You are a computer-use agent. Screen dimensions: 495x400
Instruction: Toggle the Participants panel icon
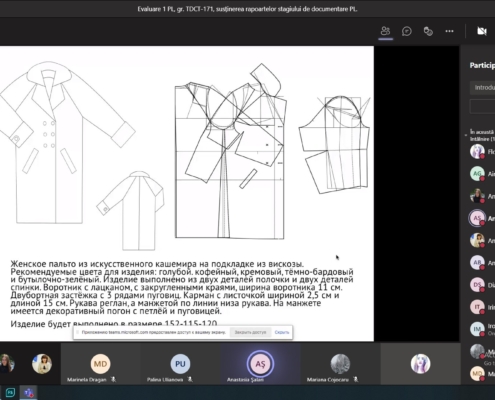(x=385, y=31)
